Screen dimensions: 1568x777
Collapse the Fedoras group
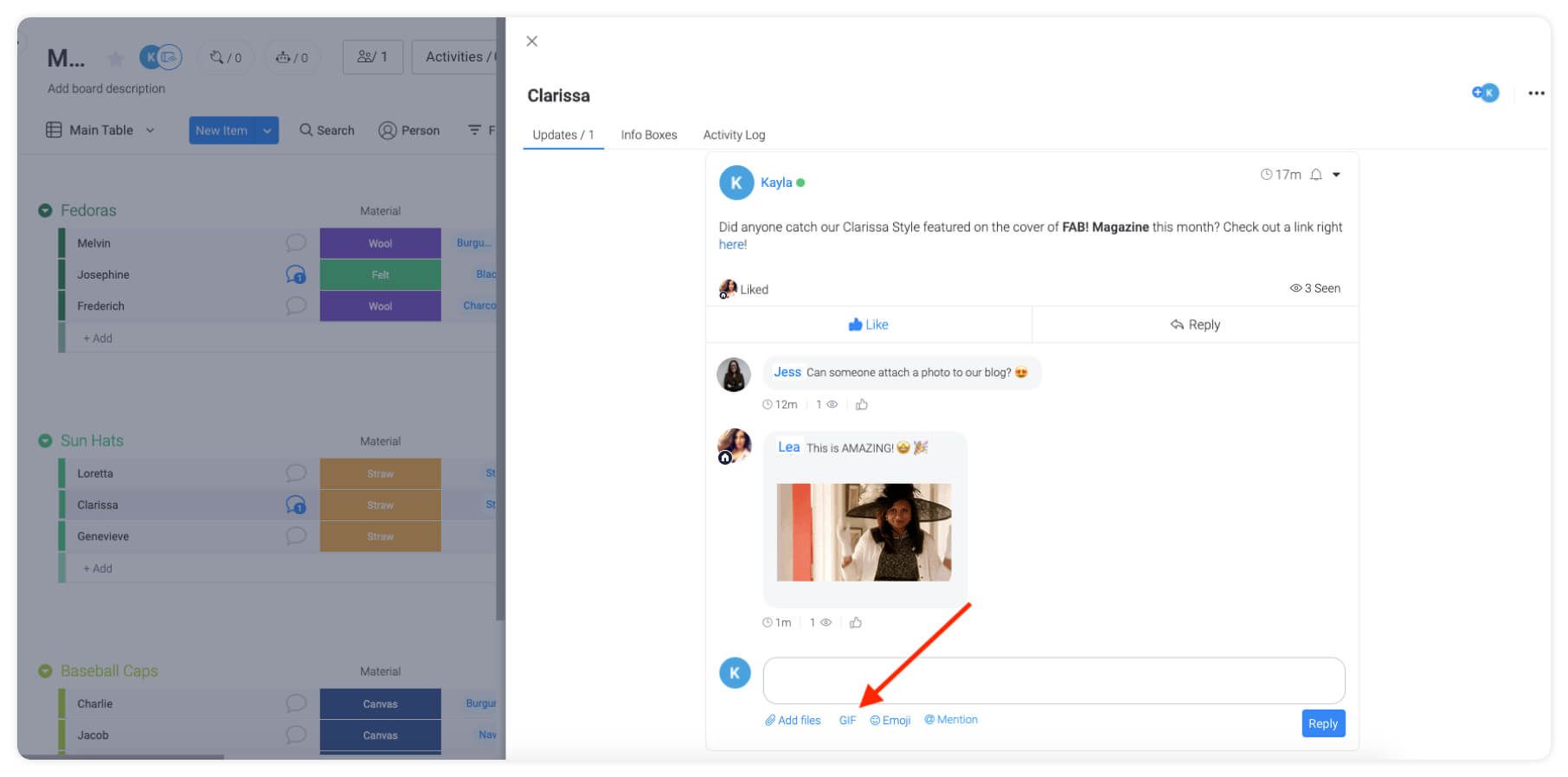[x=45, y=210]
